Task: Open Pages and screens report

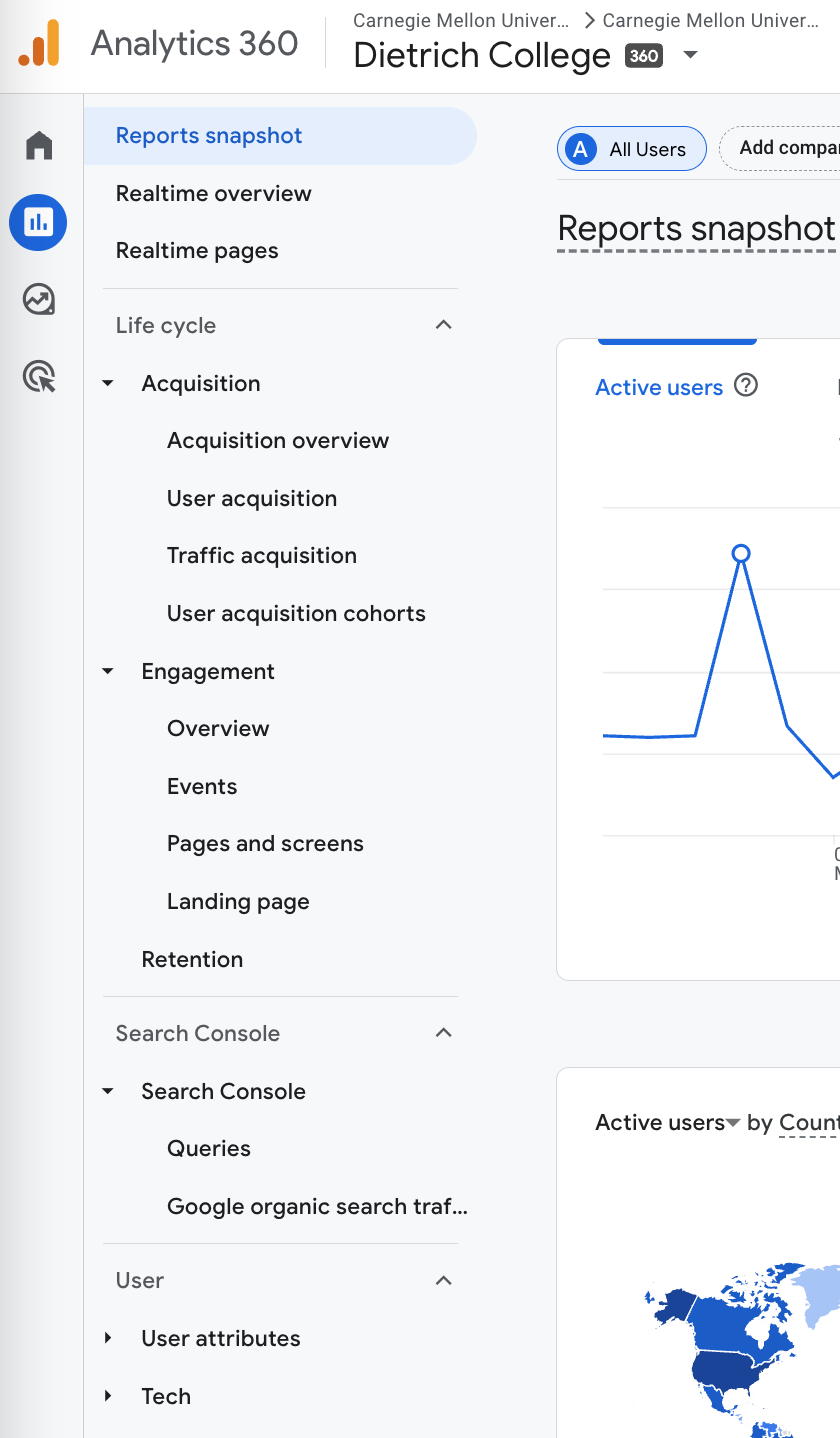Action: [265, 844]
